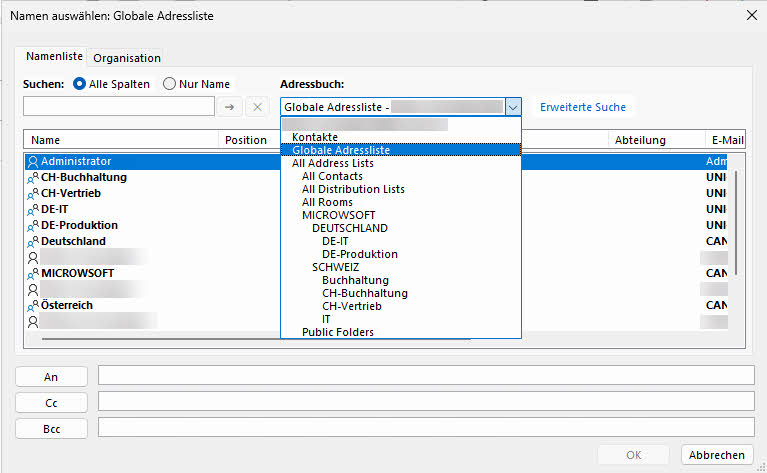Click the search arrow go button
Viewport: 767px width, 473px height.
point(229,106)
